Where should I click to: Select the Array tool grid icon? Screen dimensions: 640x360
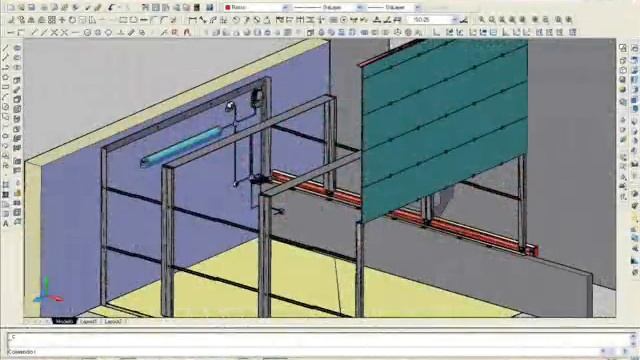52,20
